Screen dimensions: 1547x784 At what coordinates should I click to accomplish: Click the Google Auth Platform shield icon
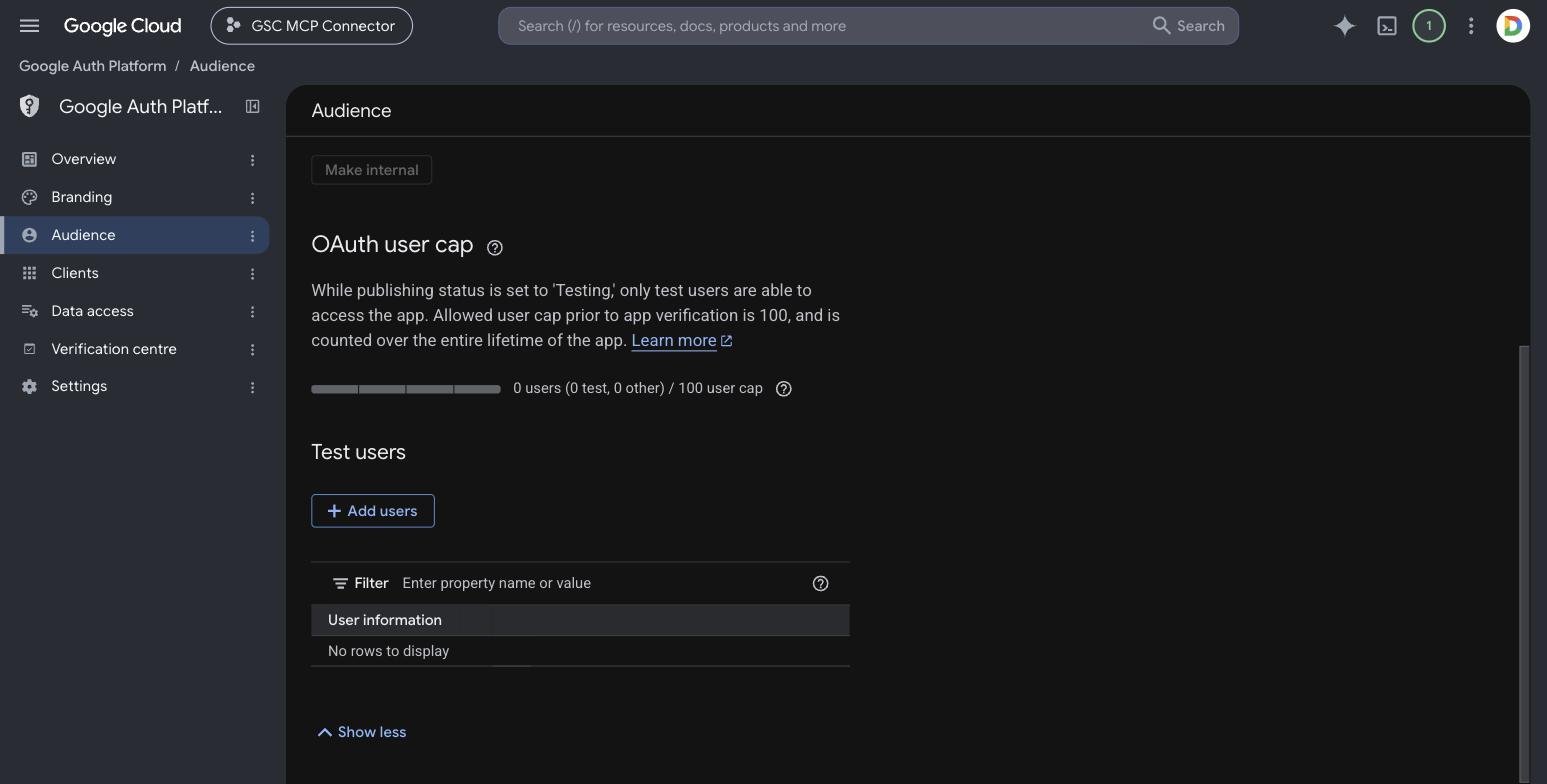pyautogui.click(x=29, y=106)
